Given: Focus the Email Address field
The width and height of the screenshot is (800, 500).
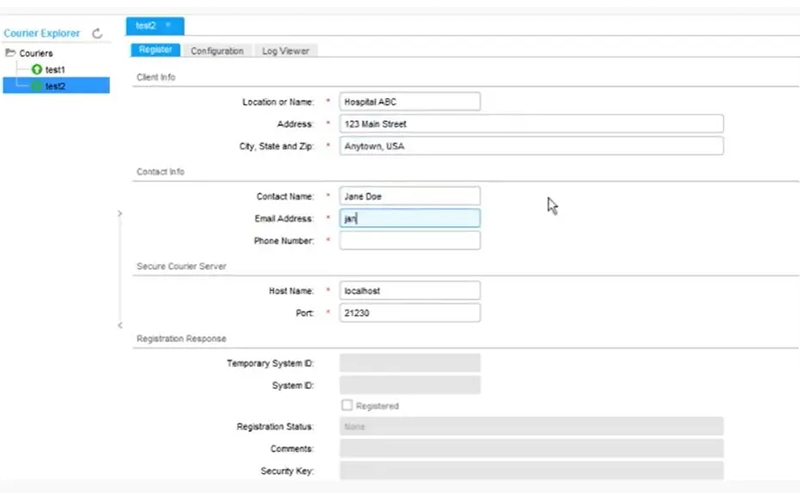Looking at the screenshot, I should tap(410, 218).
